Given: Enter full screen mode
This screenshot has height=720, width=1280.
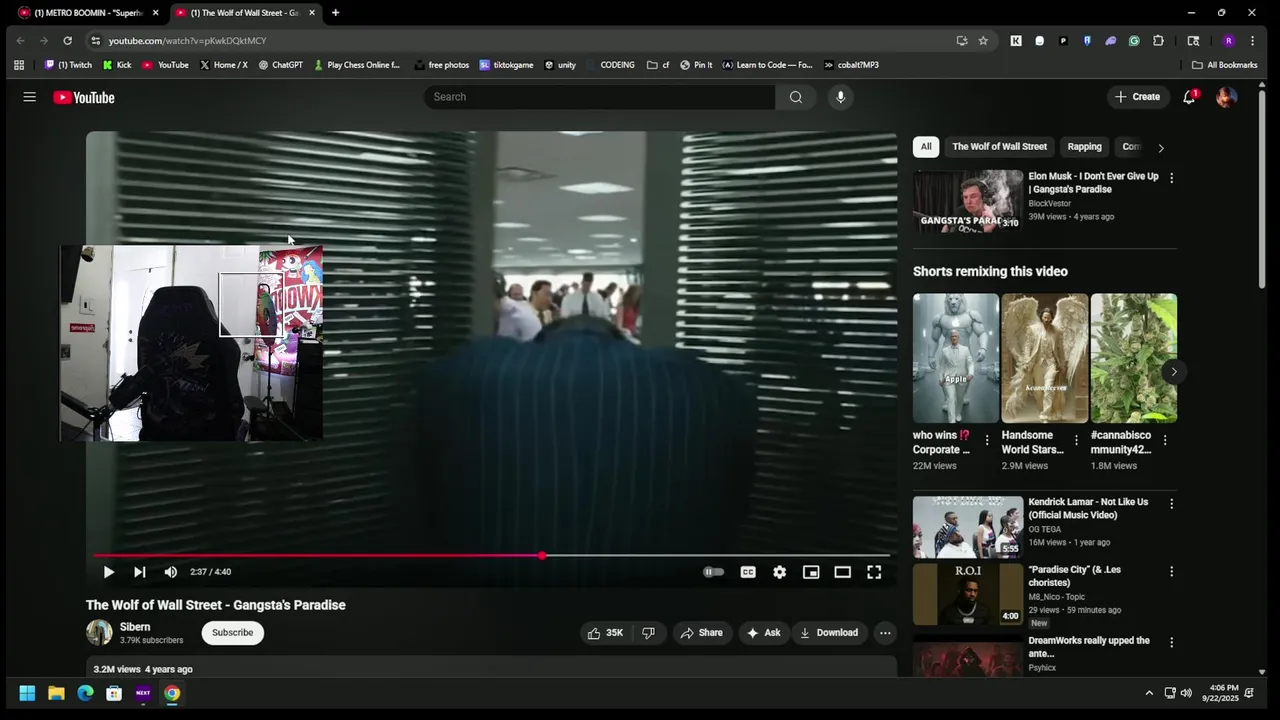Looking at the screenshot, I should tap(874, 572).
